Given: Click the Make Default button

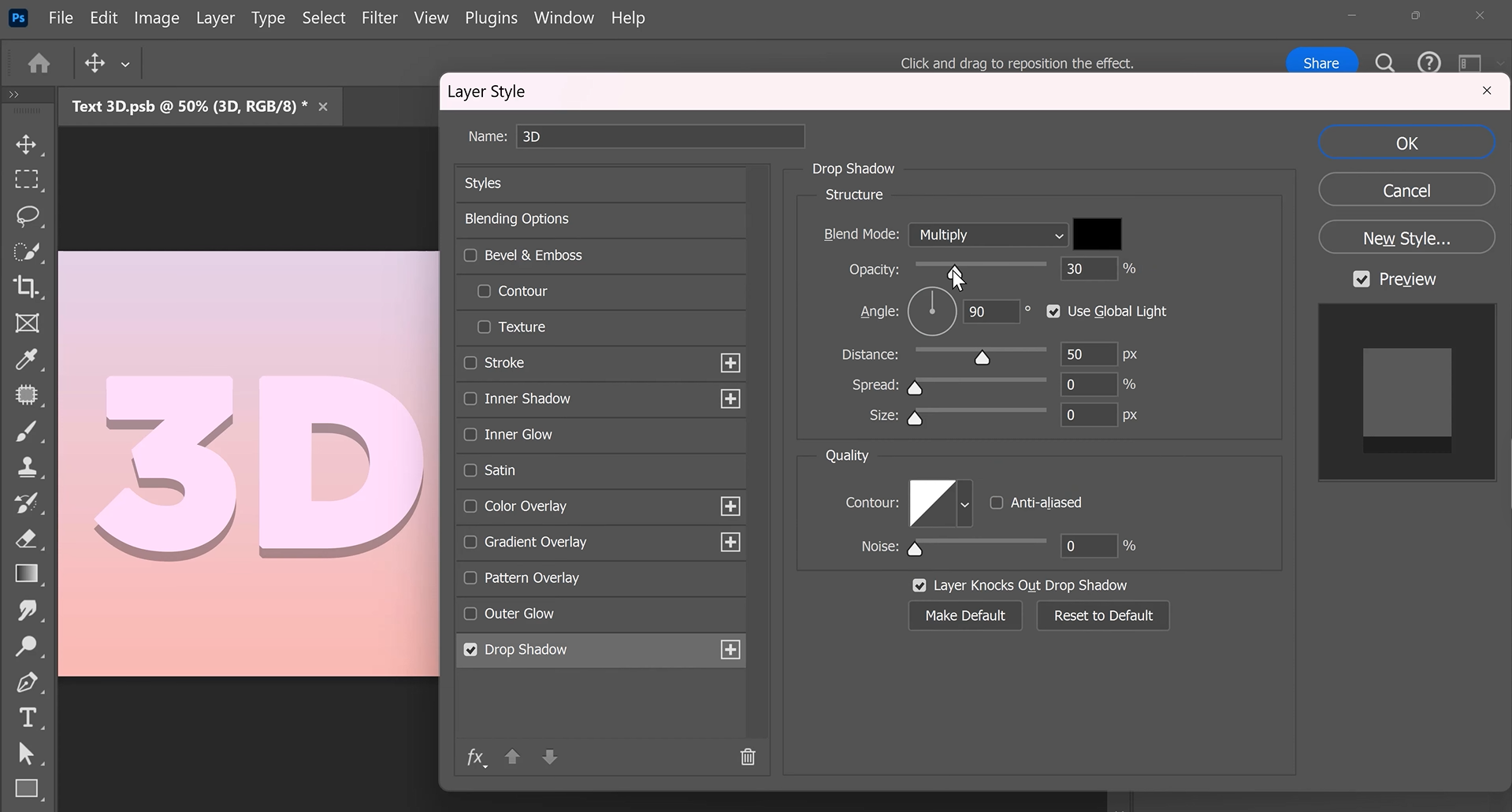Looking at the screenshot, I should click(965, 616).
